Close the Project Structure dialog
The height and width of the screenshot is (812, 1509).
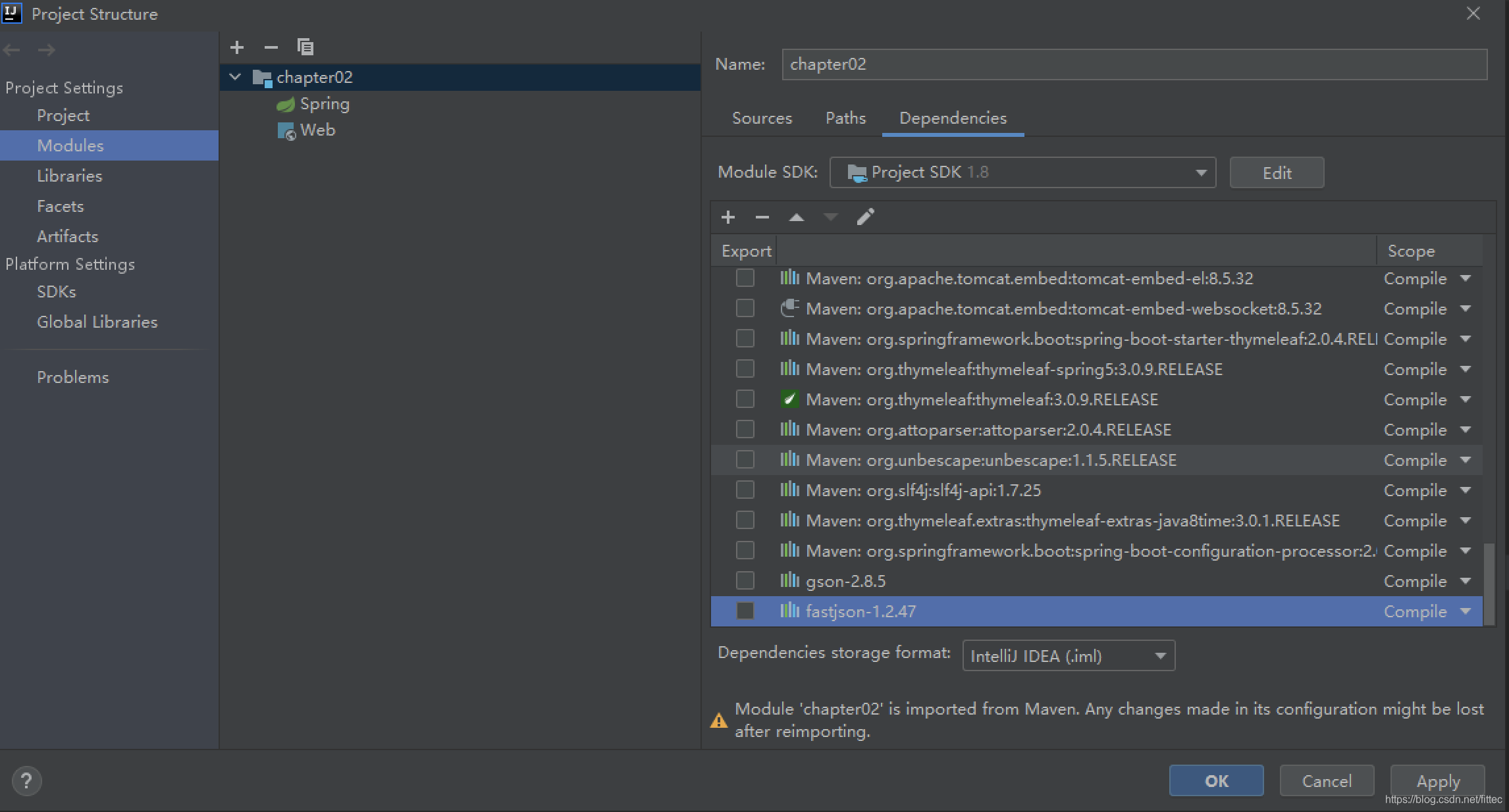1473,14
